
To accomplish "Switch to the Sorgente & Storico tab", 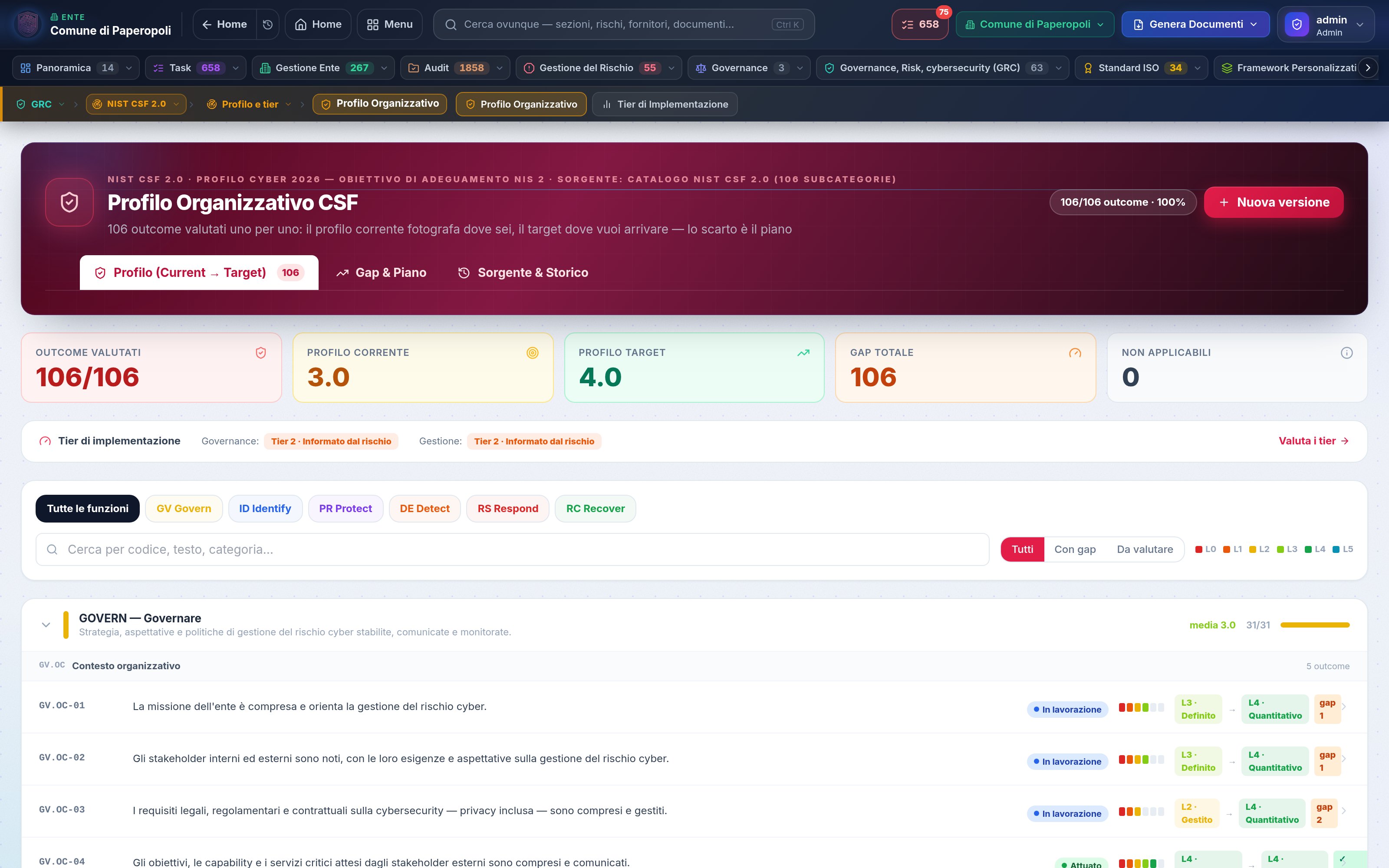I will [x=523, y=273].
